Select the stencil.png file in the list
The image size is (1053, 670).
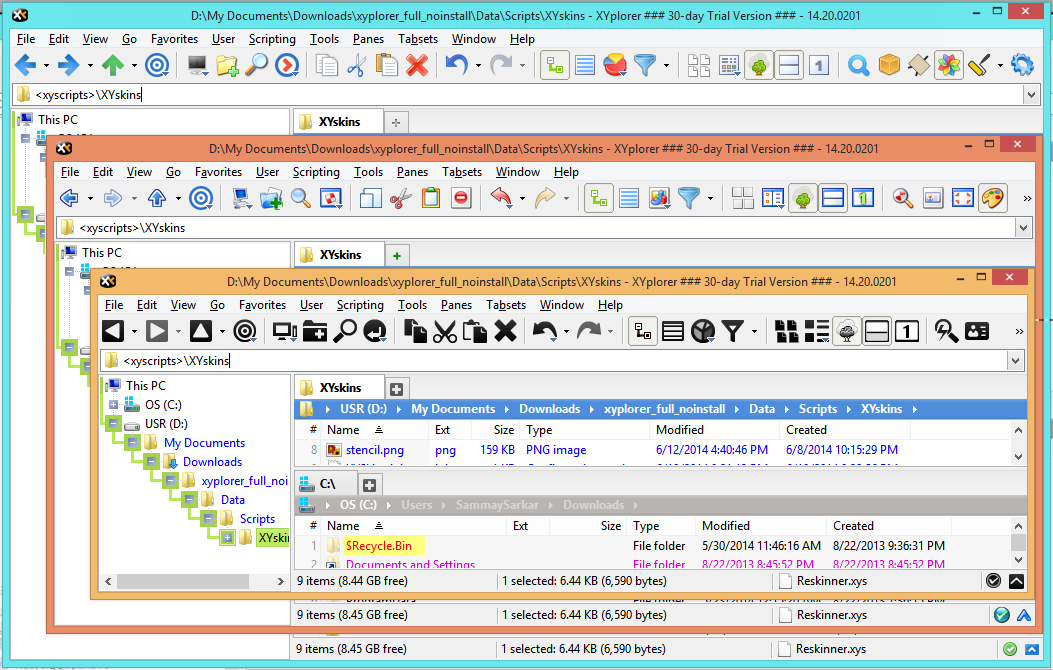pyautogui.click(x=375, y=450)
